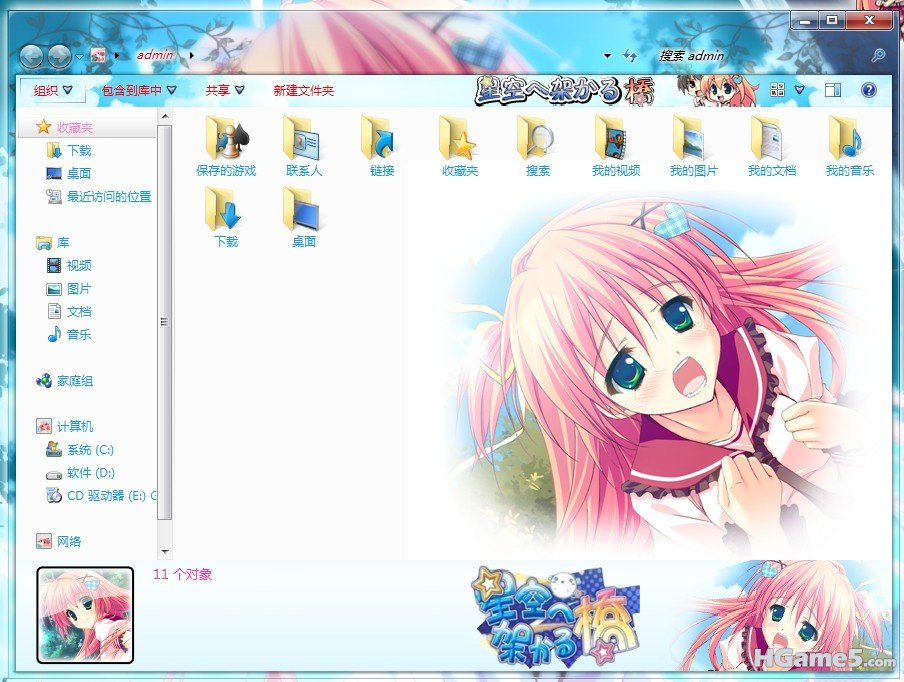904x682 pixels.
Task: Open the 共享 menu
Action: coord(225,91)
